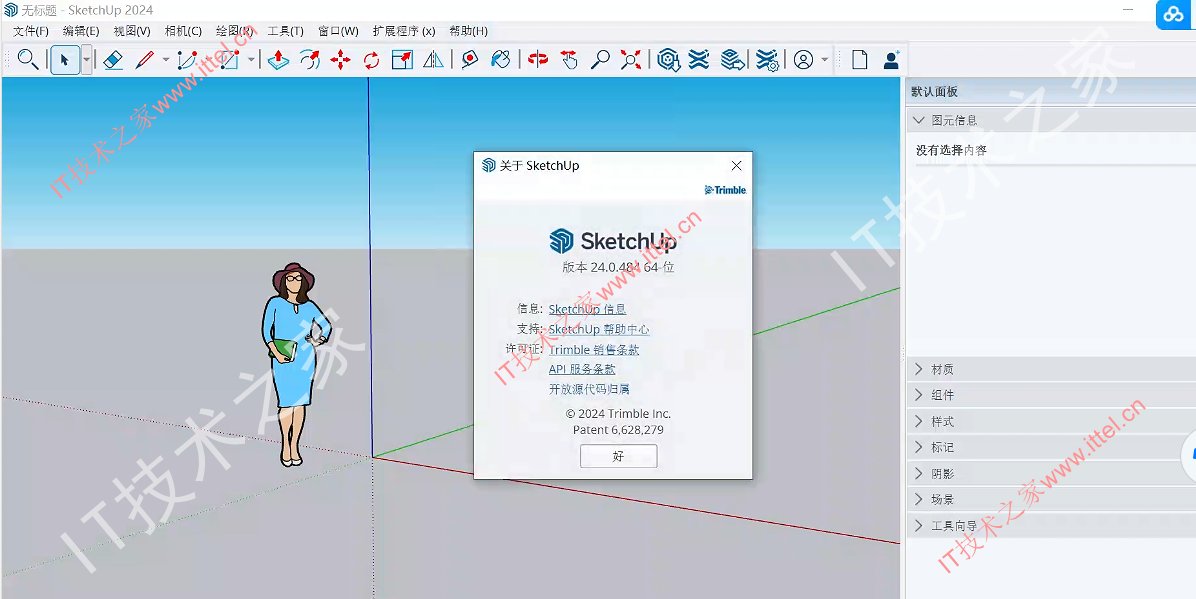1196x599 pixels.
Task: Pick the Eraser tool
Action: (x=113, y=60)
